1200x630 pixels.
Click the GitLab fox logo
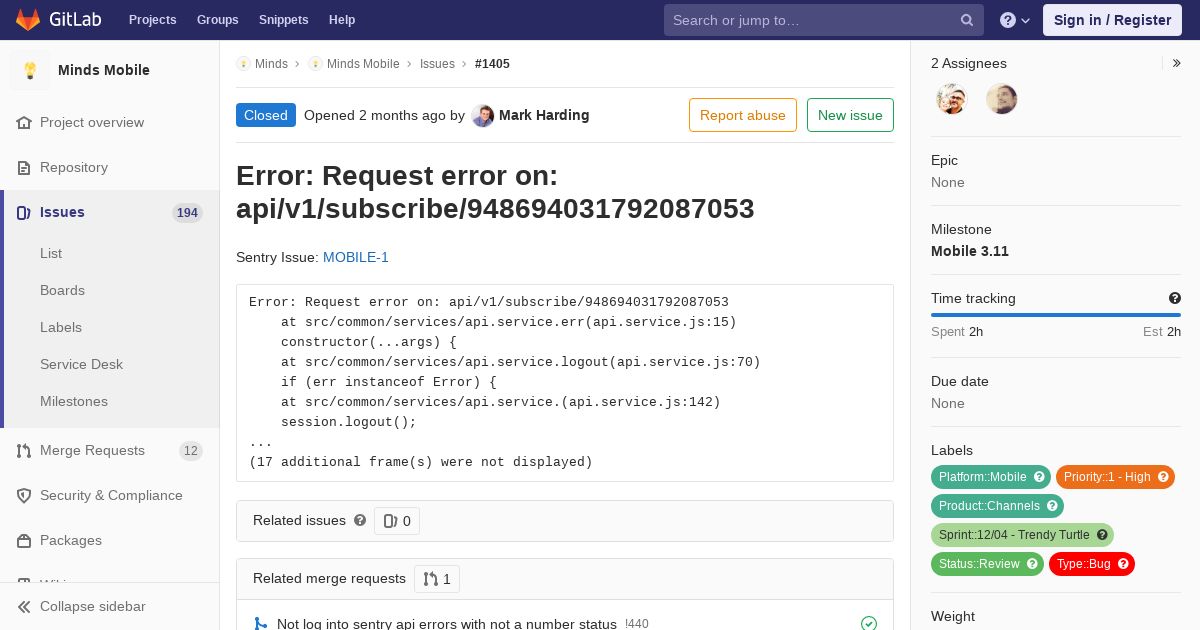click(28, 20)
